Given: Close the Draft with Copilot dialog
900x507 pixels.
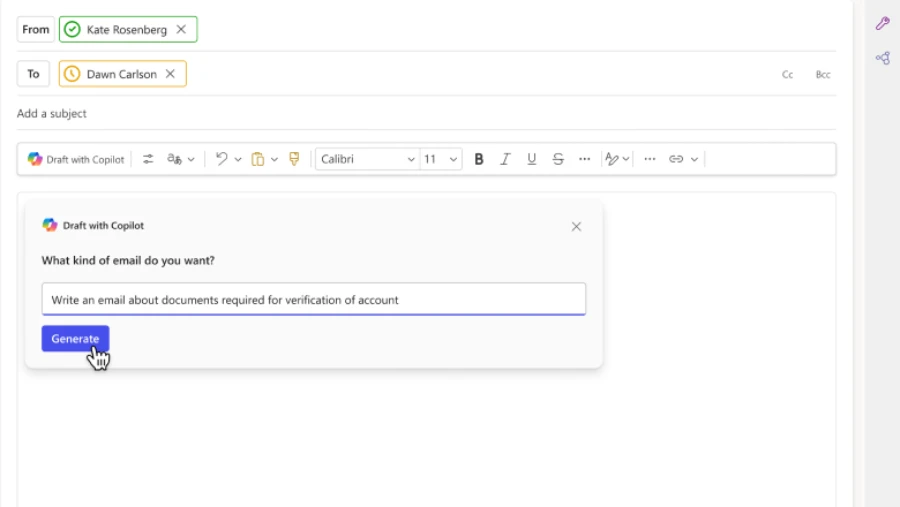Looking at the screenshot, I should [576, 226].
